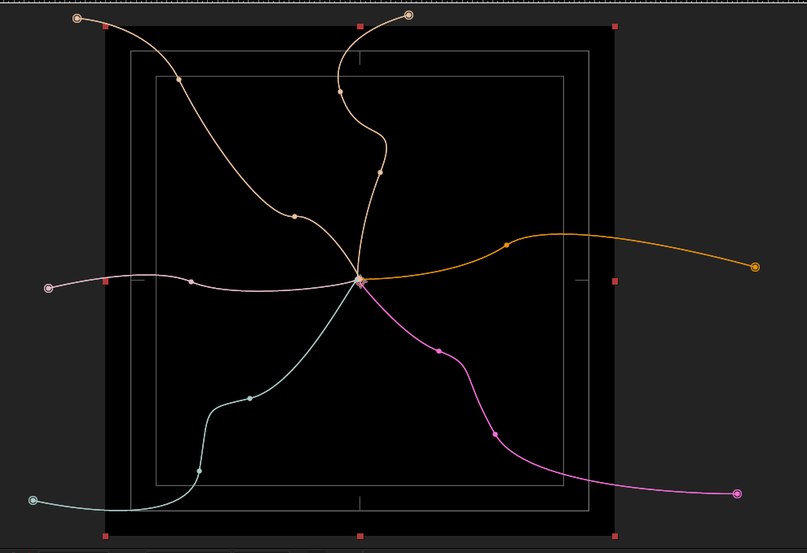The image size is (807, 553).
Task: Click the lower control point on magenta path
Action: 495,434
